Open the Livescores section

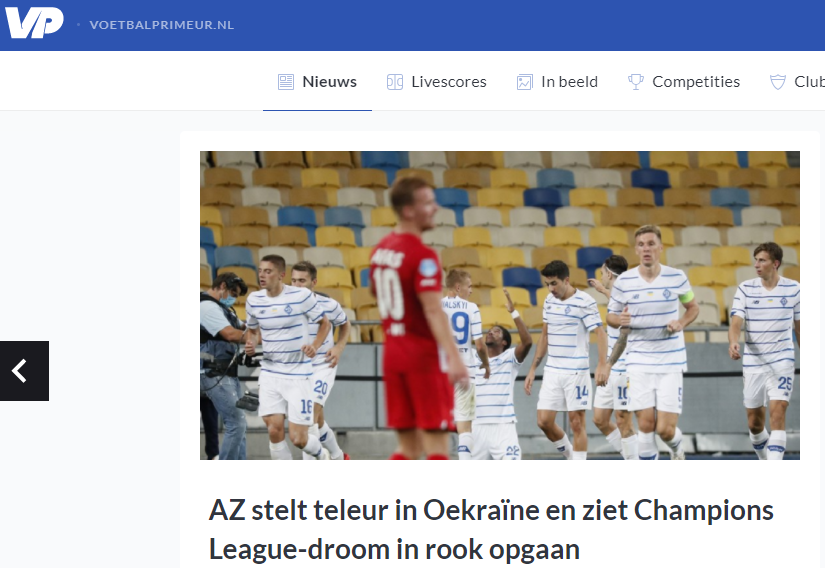click(449, 82)
